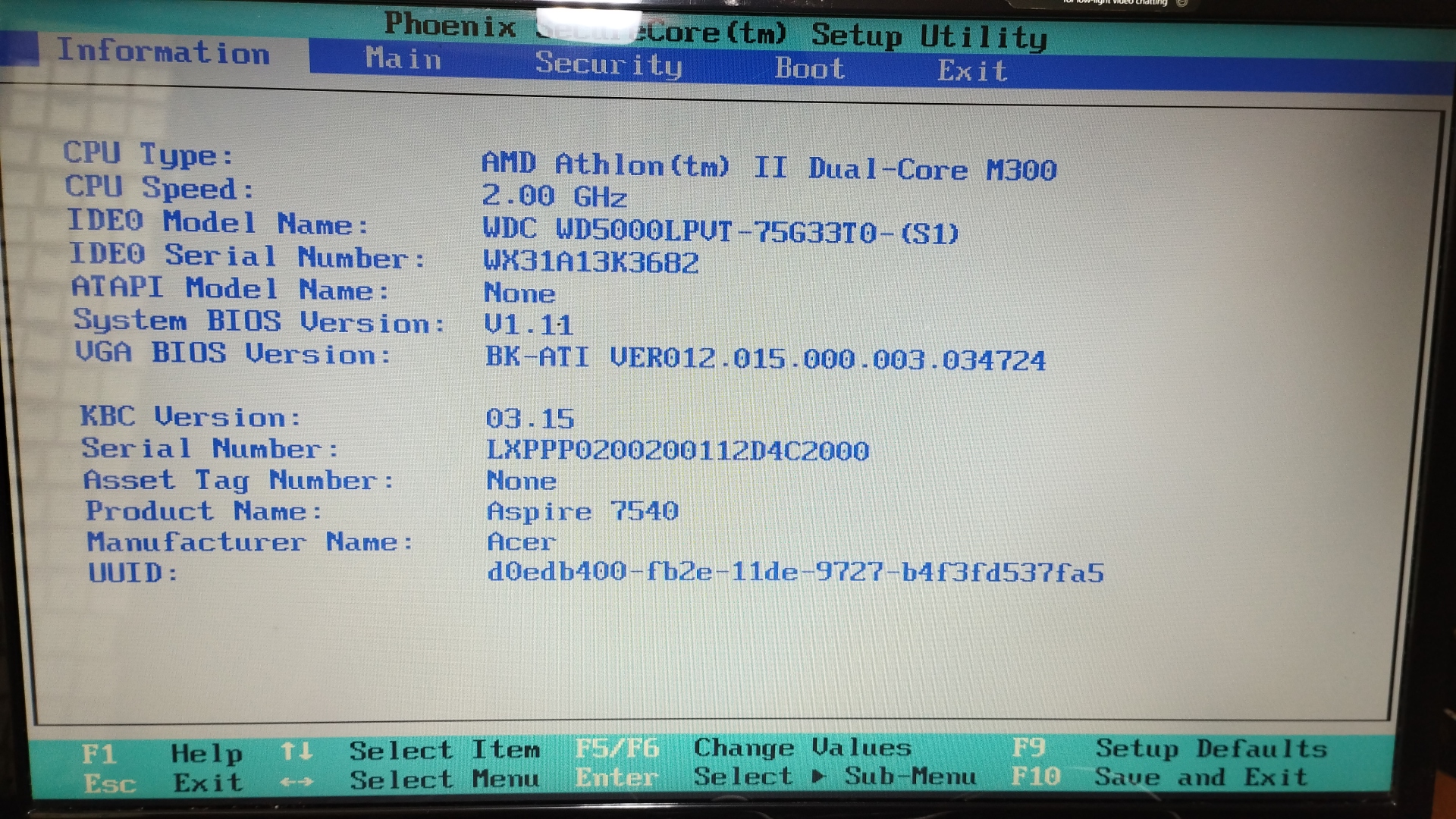
Task: Select the KBC Version label
Action: (191, 416)
